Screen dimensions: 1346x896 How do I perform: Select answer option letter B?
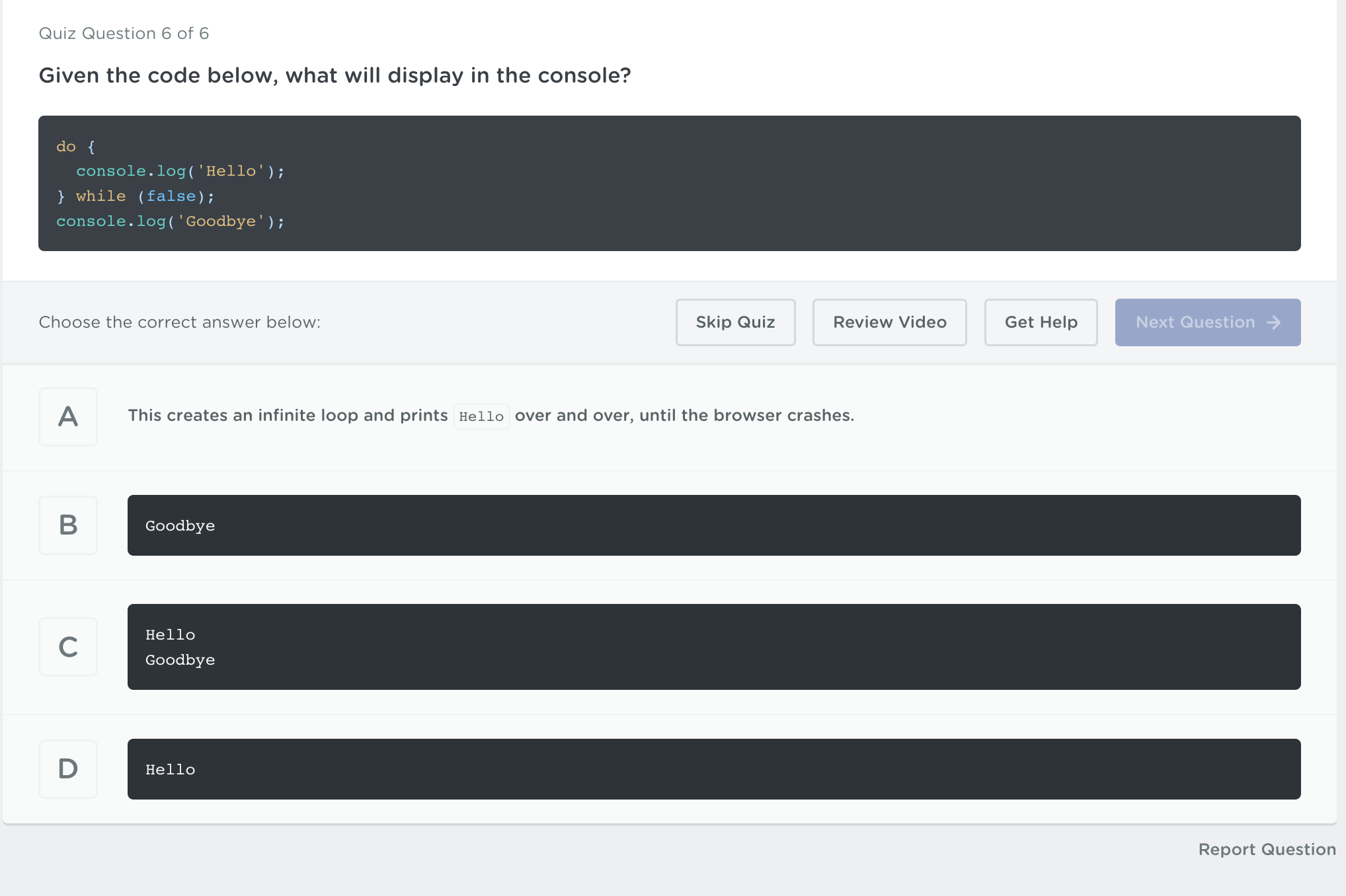click(68, 525)
